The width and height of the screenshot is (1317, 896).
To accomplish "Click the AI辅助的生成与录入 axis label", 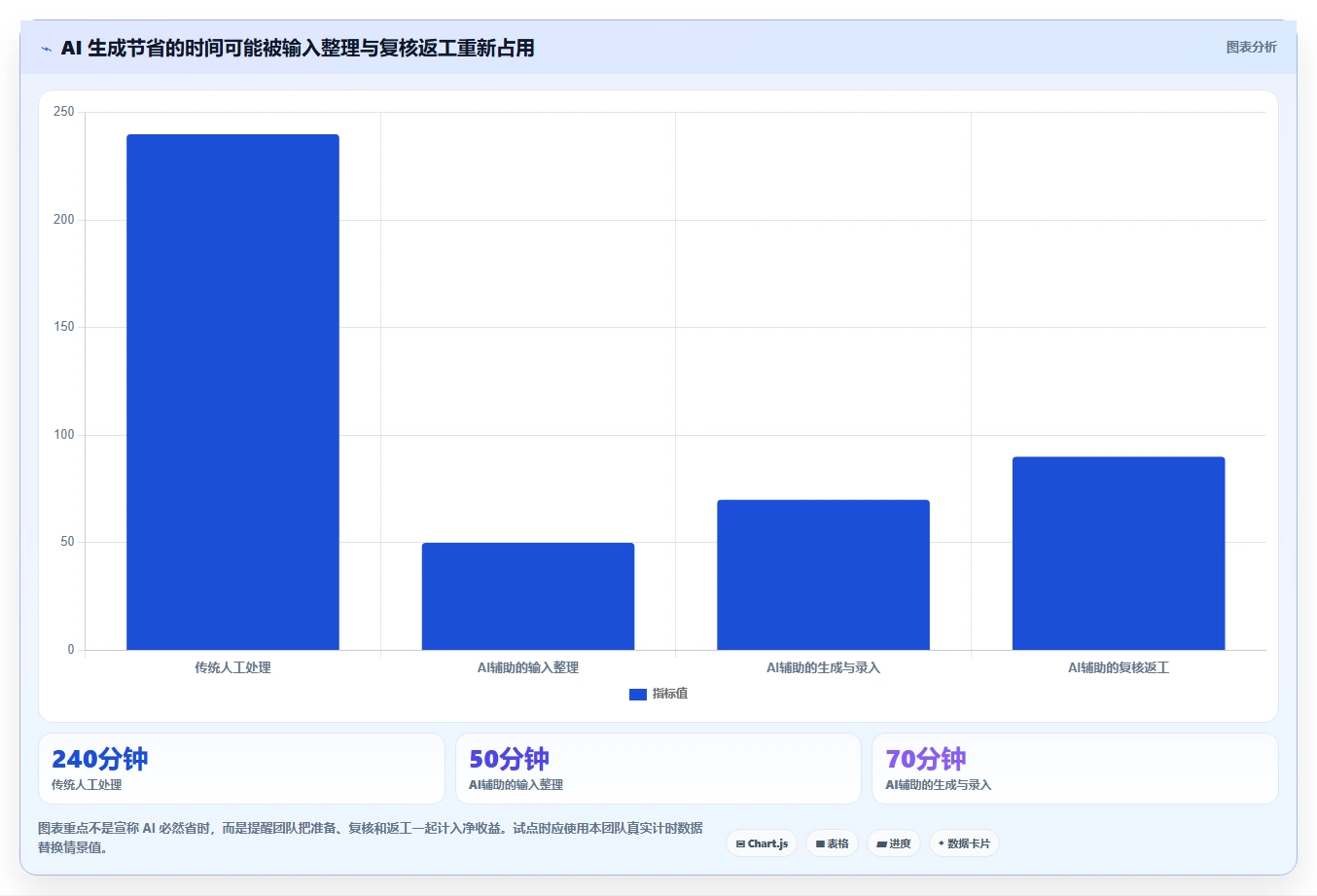I will point(823,667).
